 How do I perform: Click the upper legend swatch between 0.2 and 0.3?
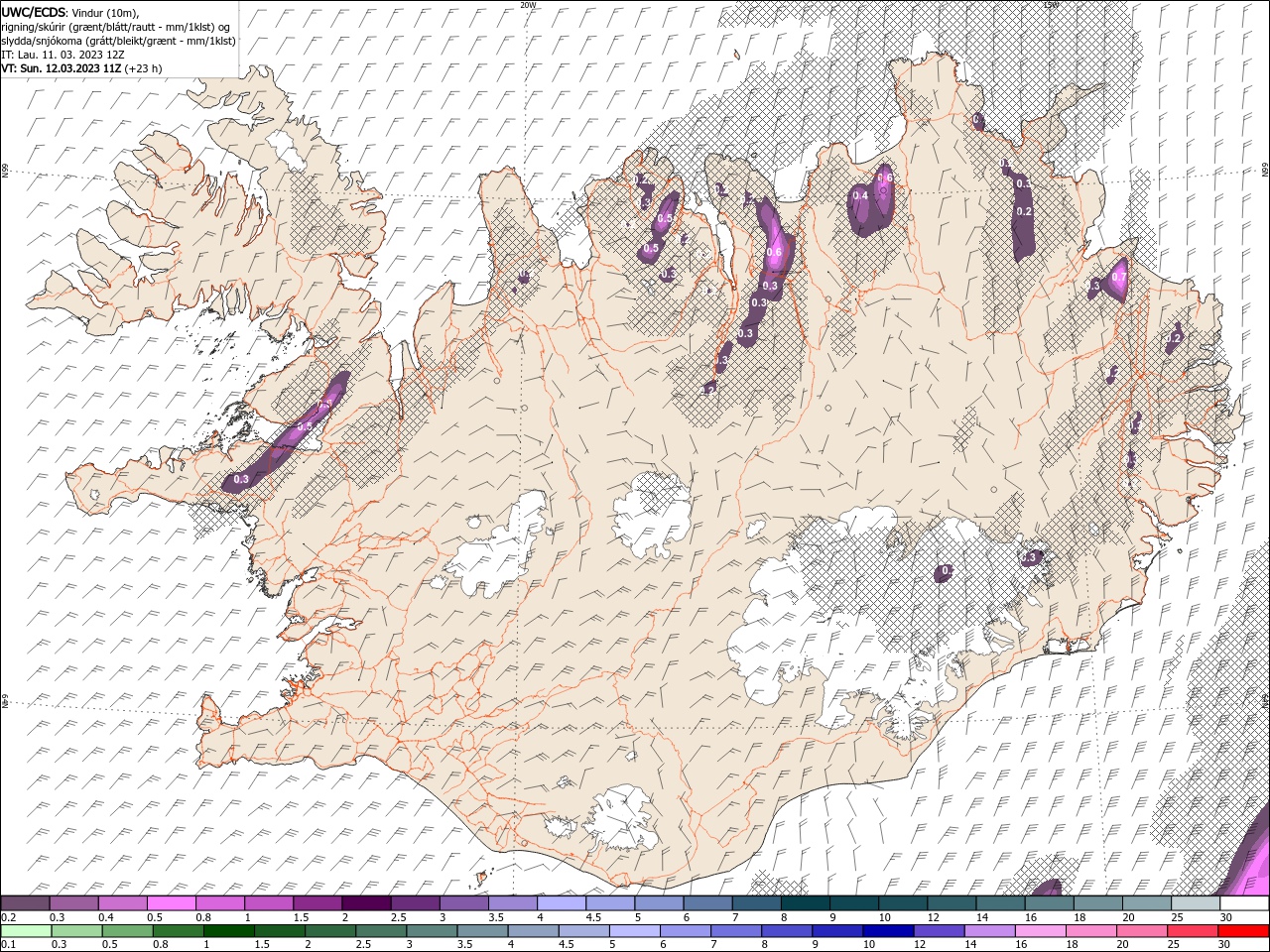(25, 903)
